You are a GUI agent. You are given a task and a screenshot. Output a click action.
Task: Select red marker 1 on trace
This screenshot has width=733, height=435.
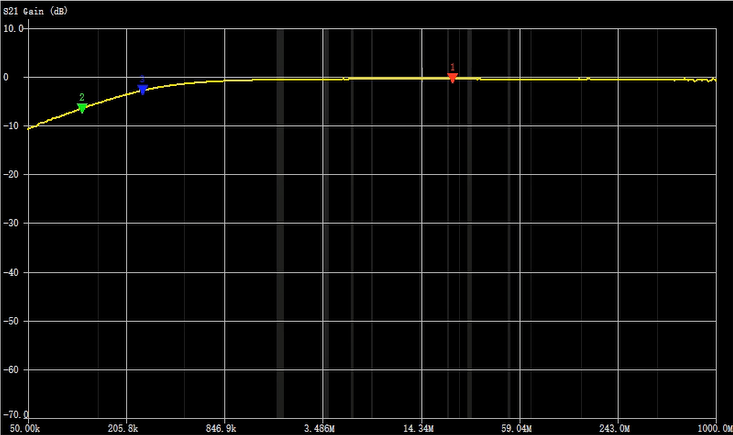click(452, 78)
